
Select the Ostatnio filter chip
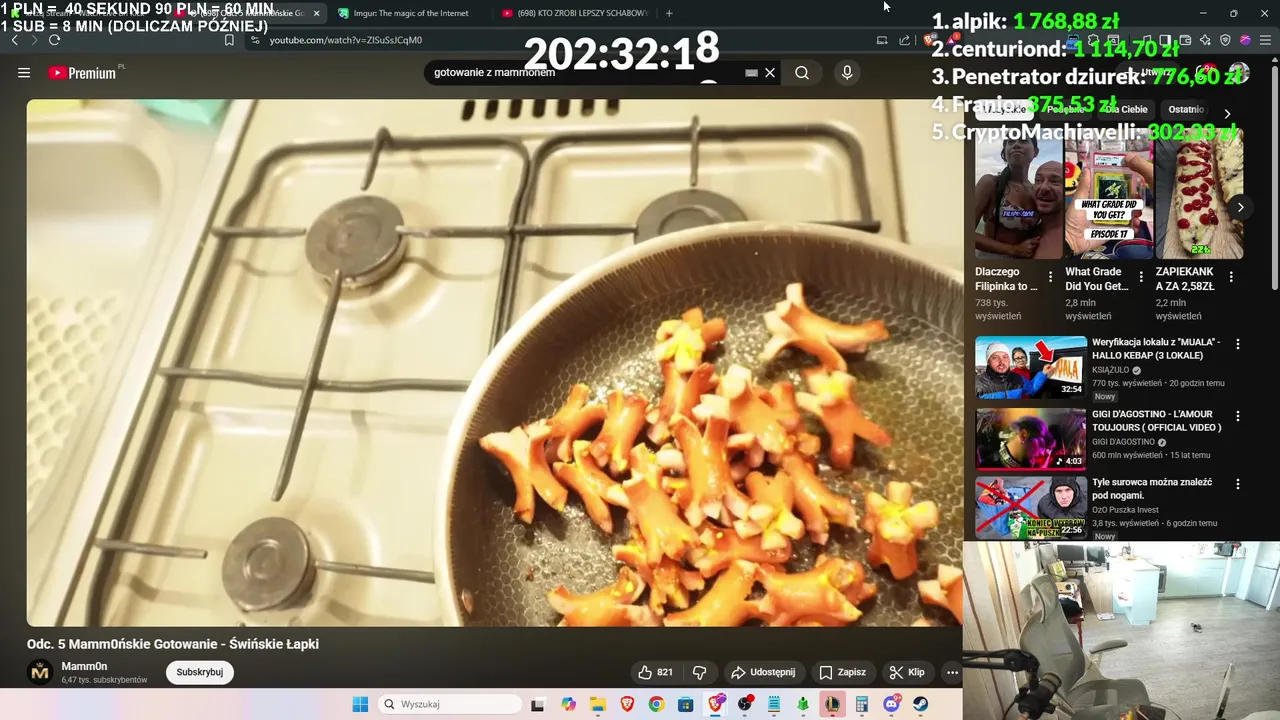(1186, 110)
